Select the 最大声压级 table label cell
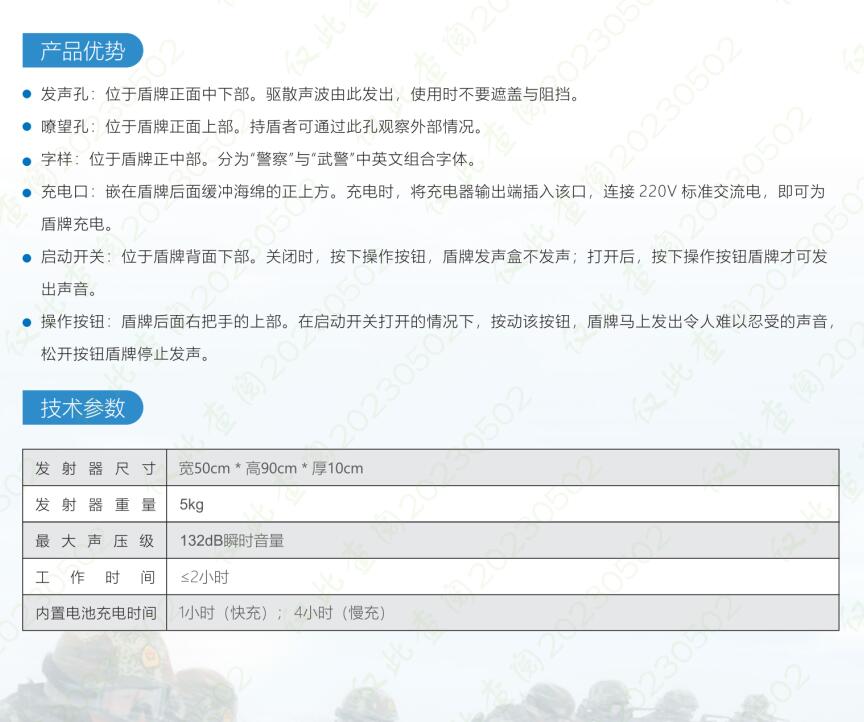 (95, 541)
